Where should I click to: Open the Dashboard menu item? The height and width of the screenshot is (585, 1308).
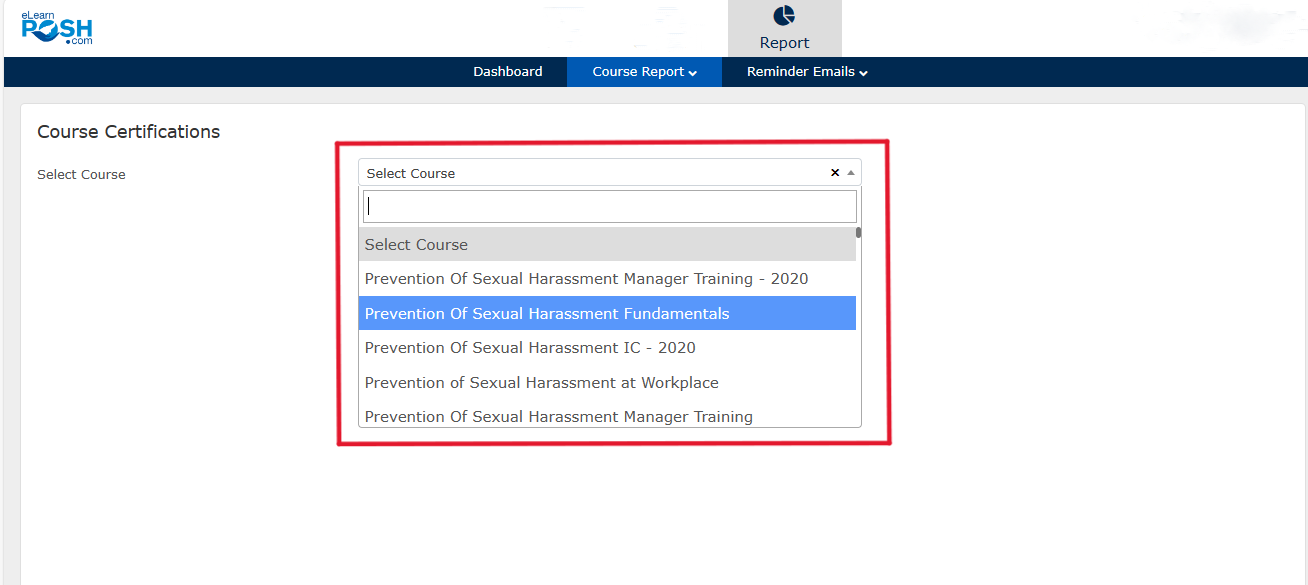tap(508, 72)
